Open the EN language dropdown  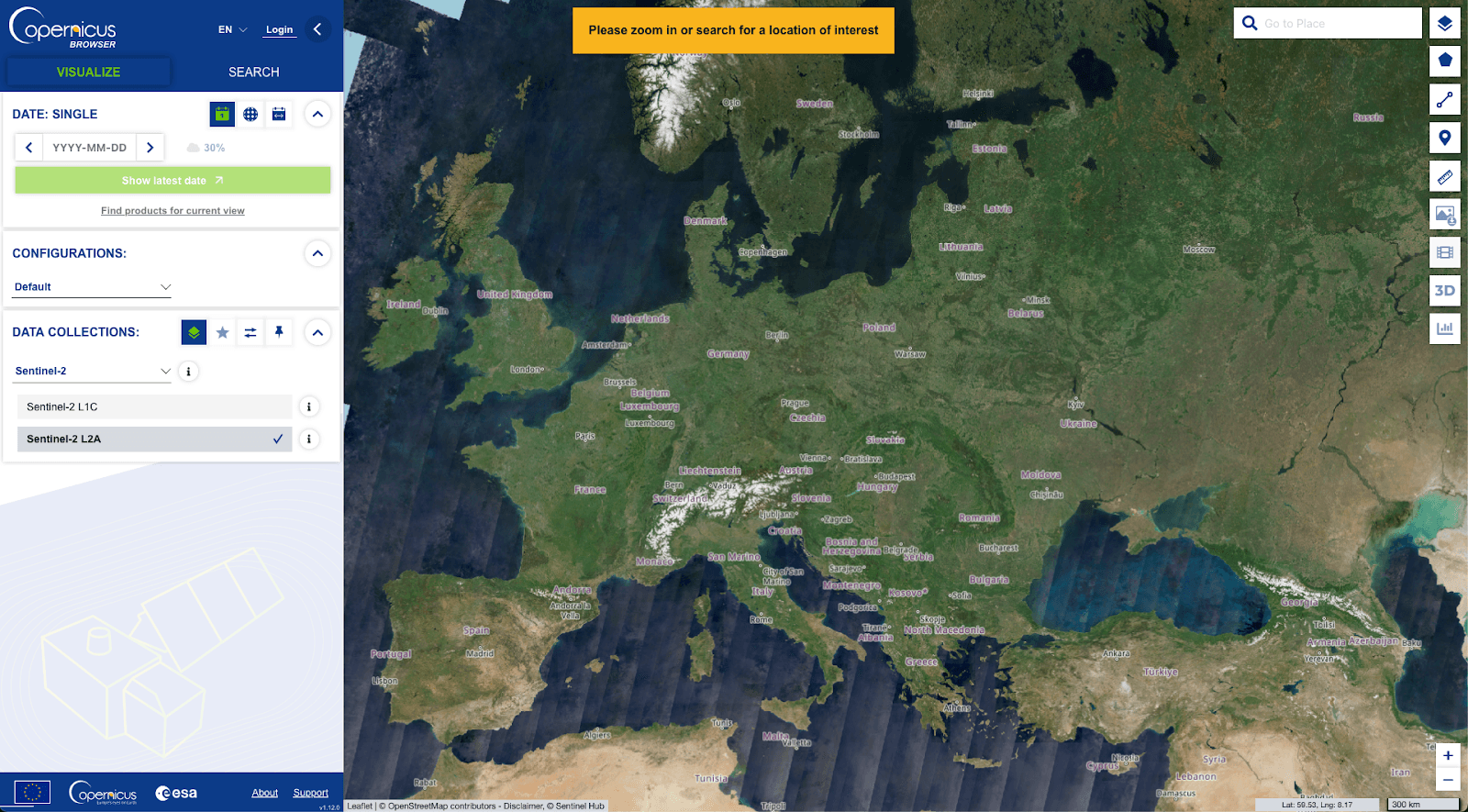232,29
